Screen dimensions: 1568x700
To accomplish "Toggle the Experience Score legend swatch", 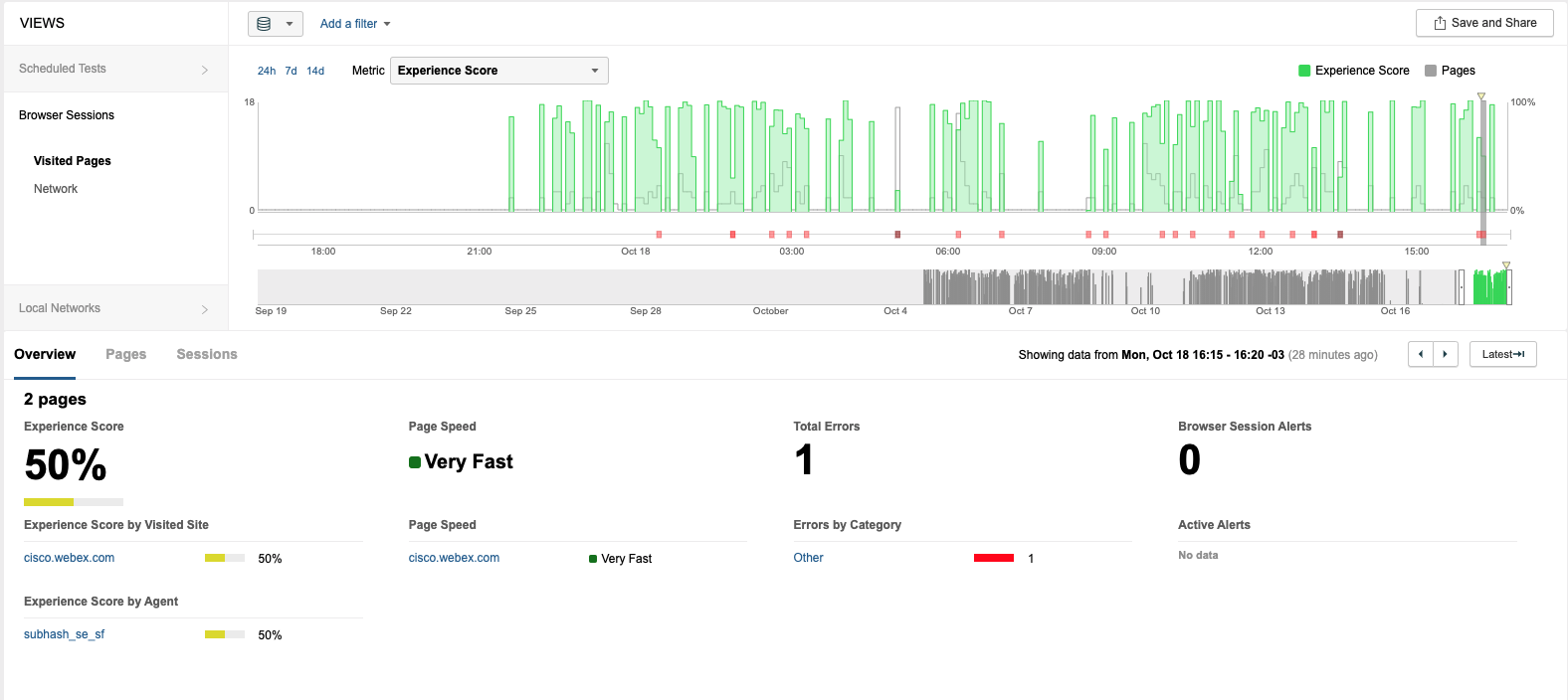I will (x=1304, y=71).
